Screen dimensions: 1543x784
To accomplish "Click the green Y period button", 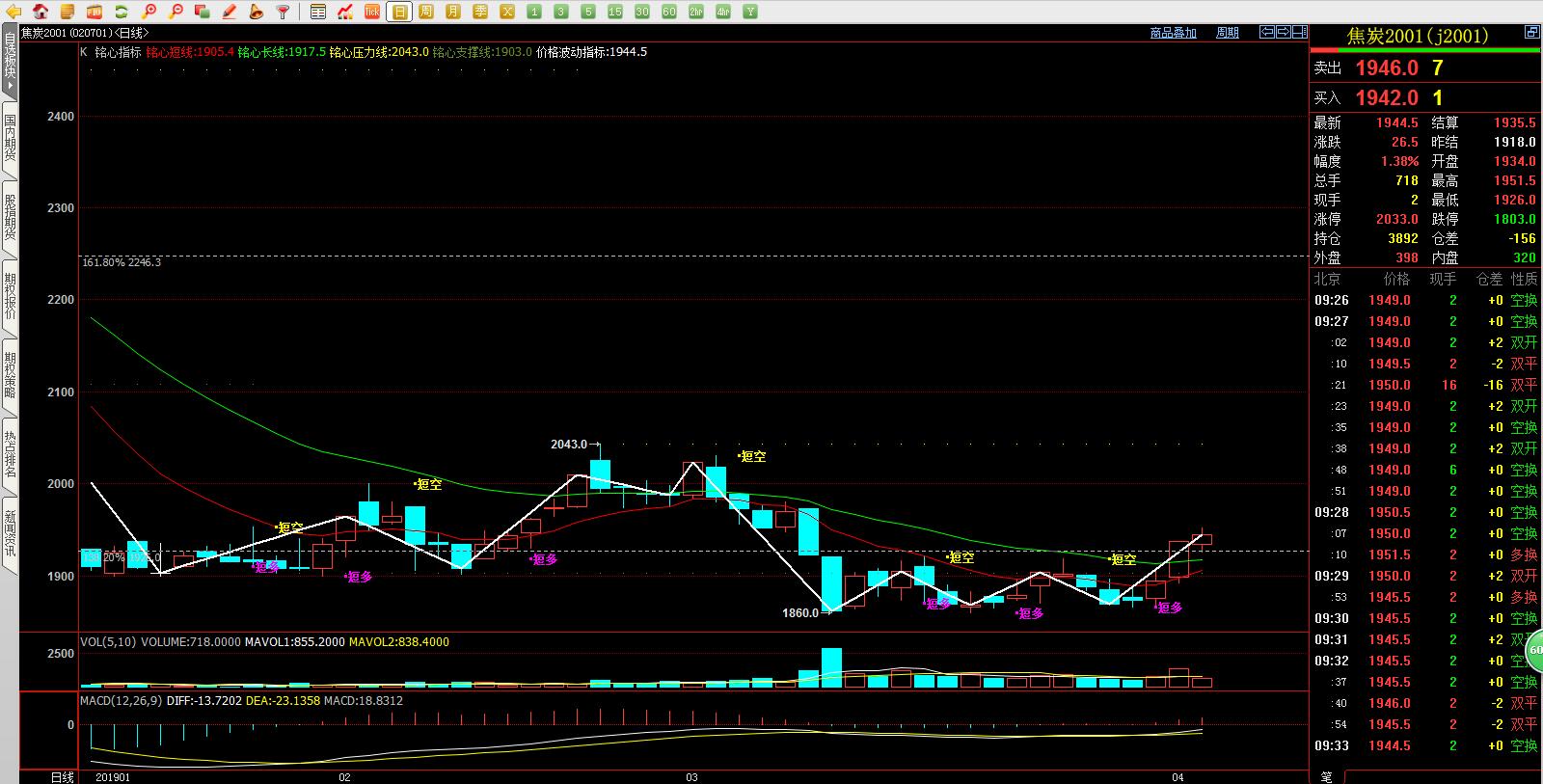I will (x=750, y=12).
